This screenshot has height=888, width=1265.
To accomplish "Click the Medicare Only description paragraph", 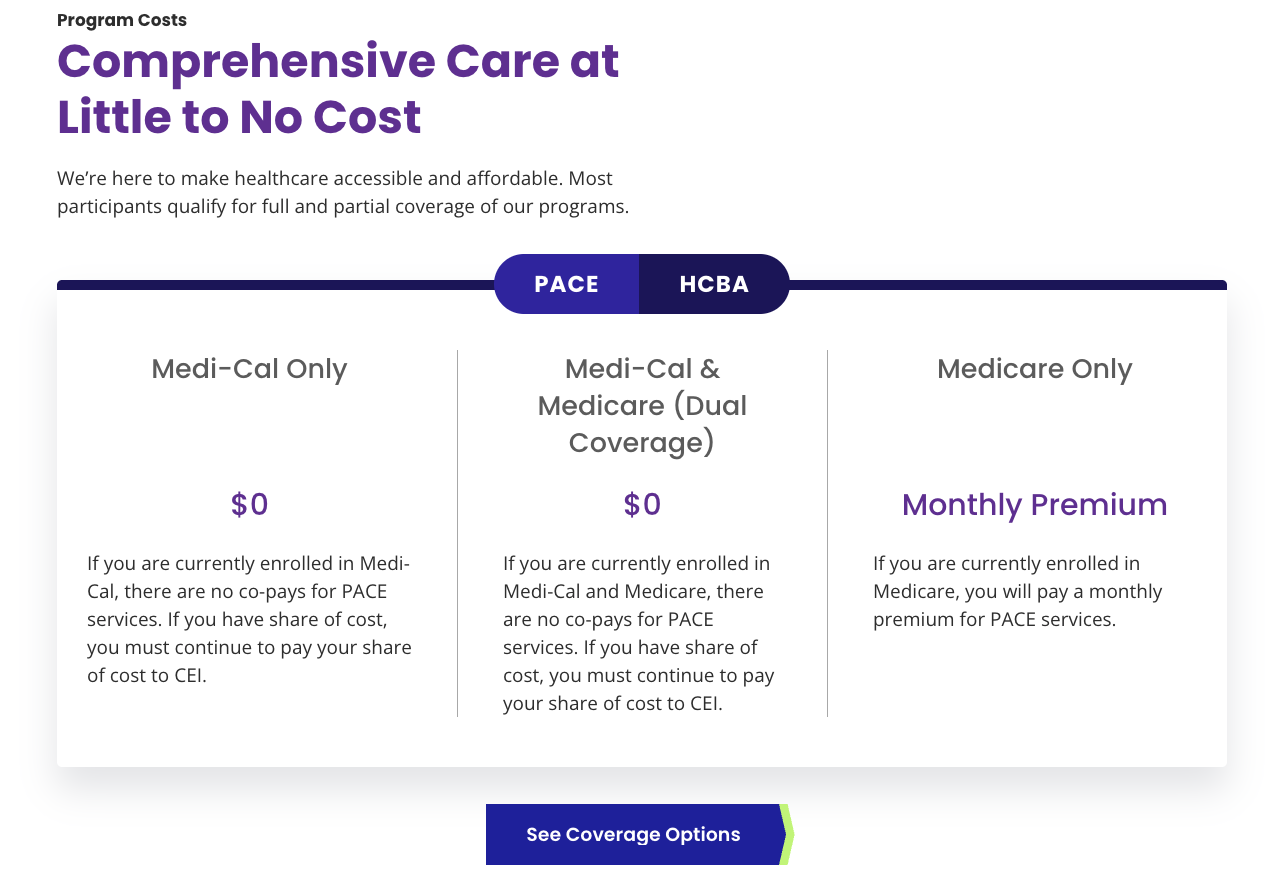I will coord(1018,591).
